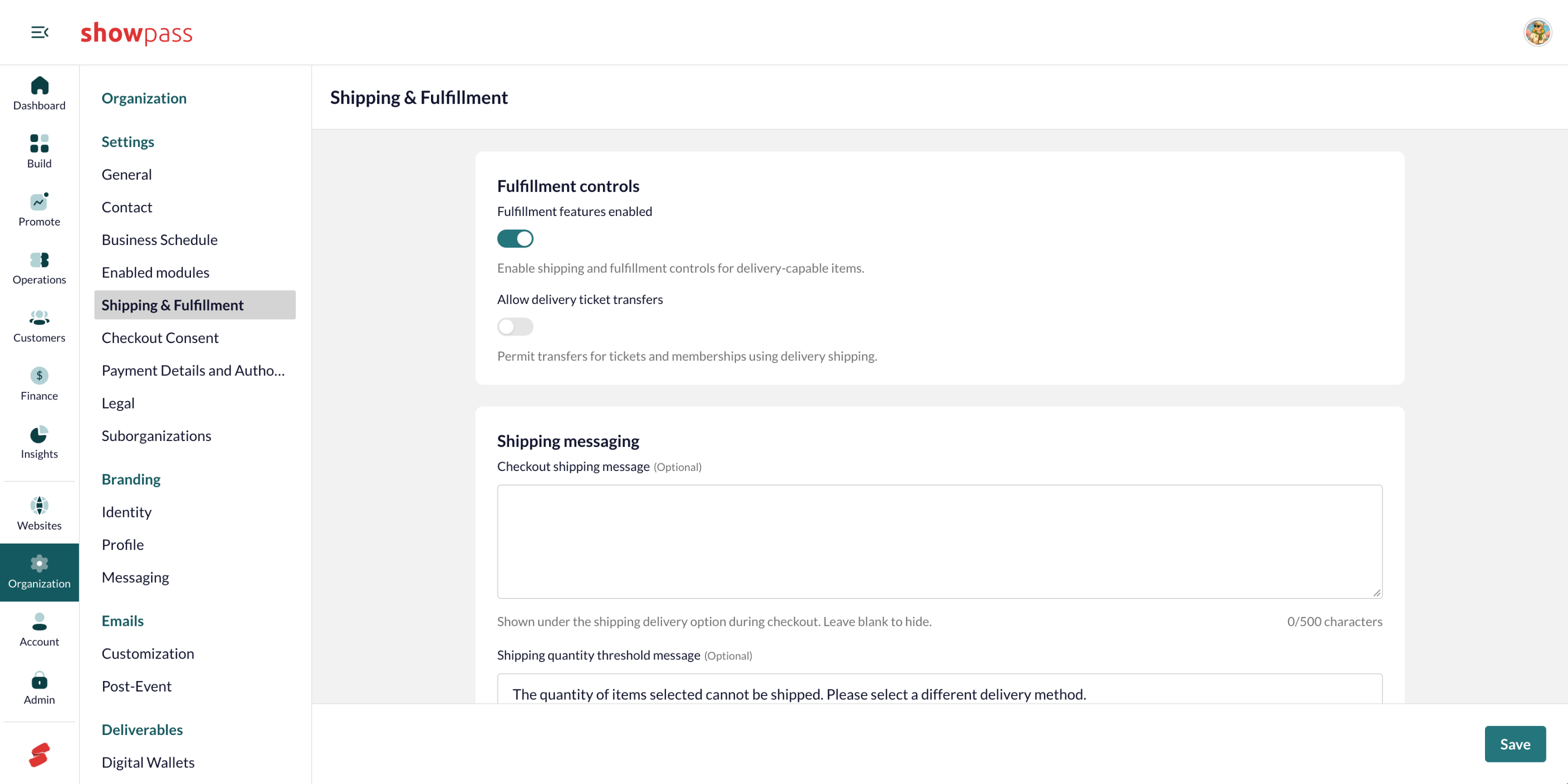
Task: Enable Allow delivery ticket transfers toggle
Action: pyautogui.click(x=515, y=327)
